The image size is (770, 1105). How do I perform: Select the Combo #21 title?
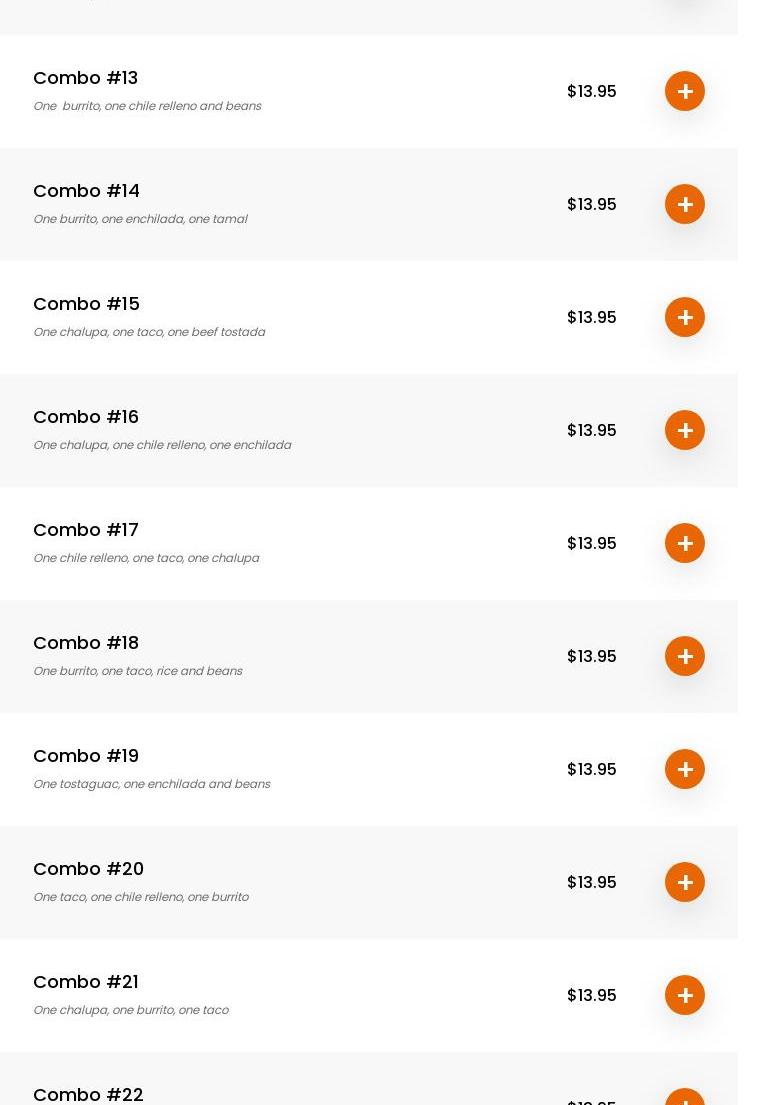pyautogui.click(x=86, y=982)
